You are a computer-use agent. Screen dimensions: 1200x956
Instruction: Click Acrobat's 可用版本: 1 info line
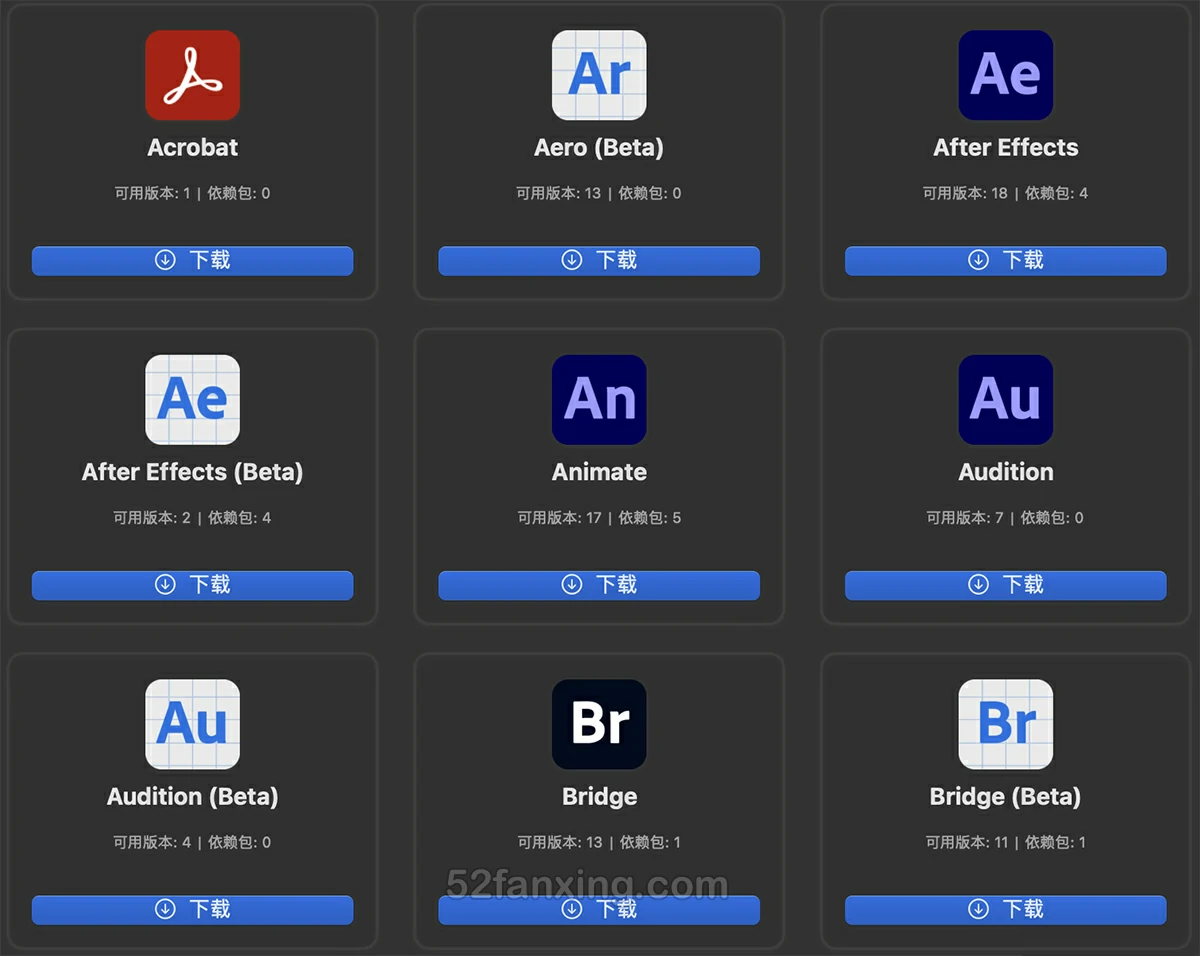pos(192,193)
